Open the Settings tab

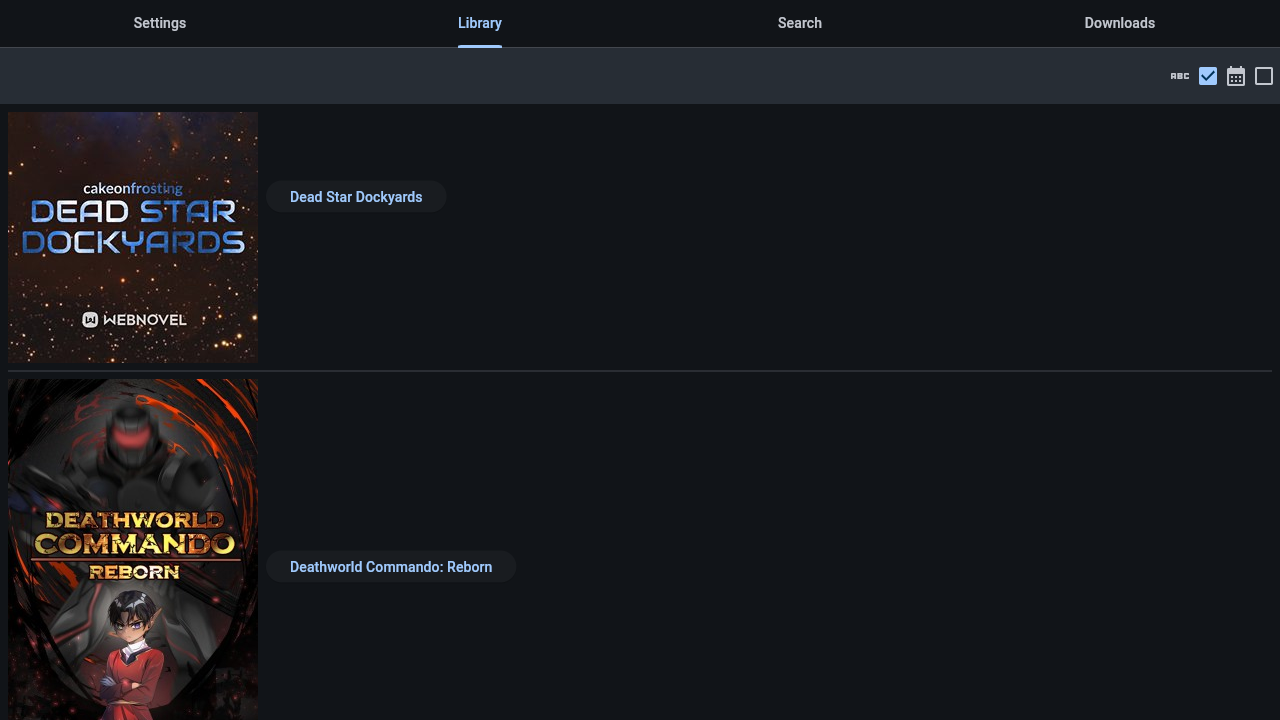pos(160,23)
